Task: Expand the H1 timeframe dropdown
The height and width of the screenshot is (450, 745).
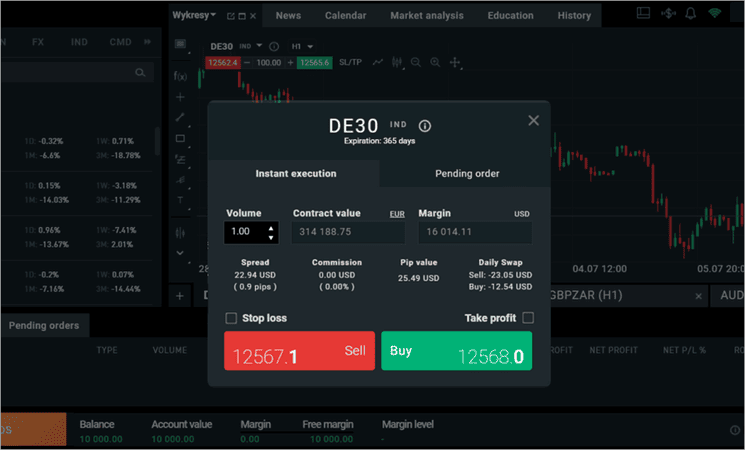Action: pyautogui.click(x=302, y=47)
